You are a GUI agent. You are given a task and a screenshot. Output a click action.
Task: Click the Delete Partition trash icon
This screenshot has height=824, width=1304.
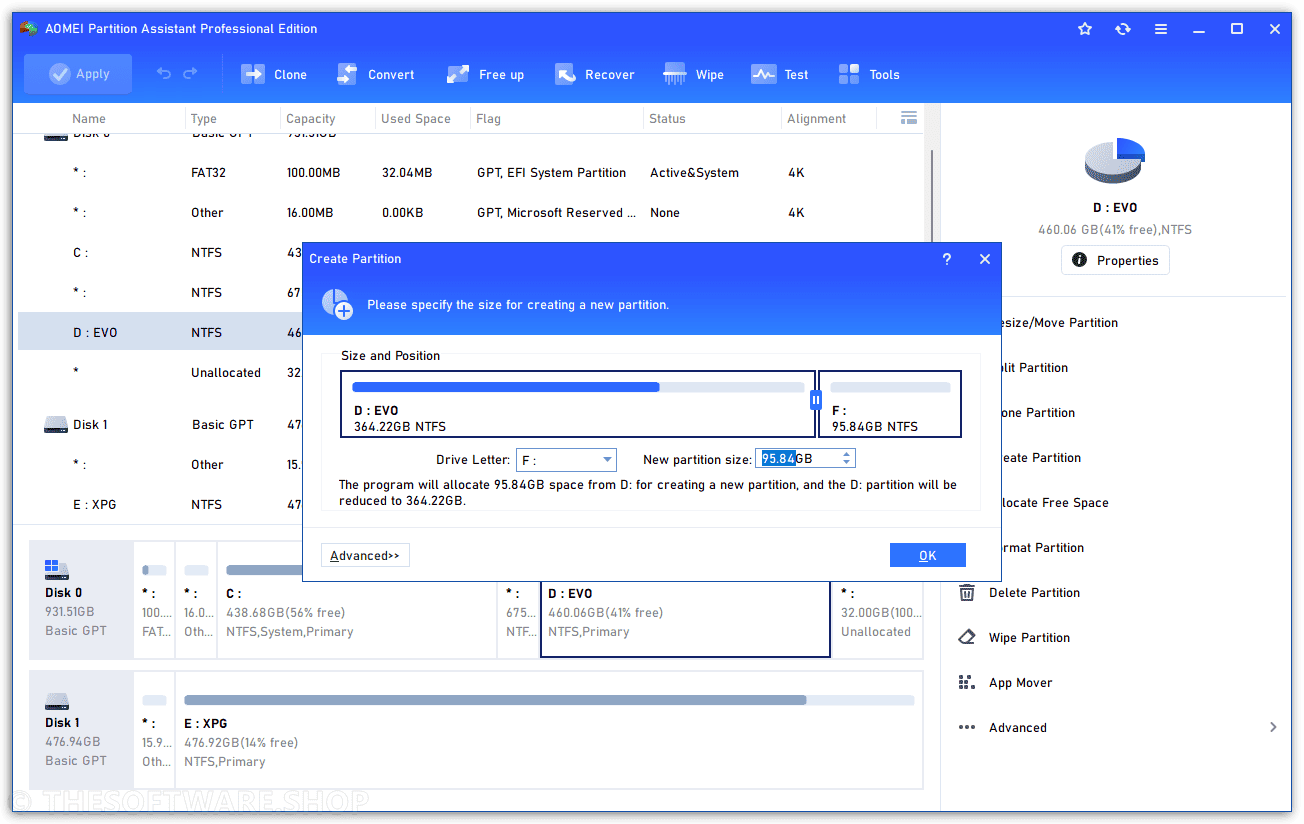tap(967, 593)
